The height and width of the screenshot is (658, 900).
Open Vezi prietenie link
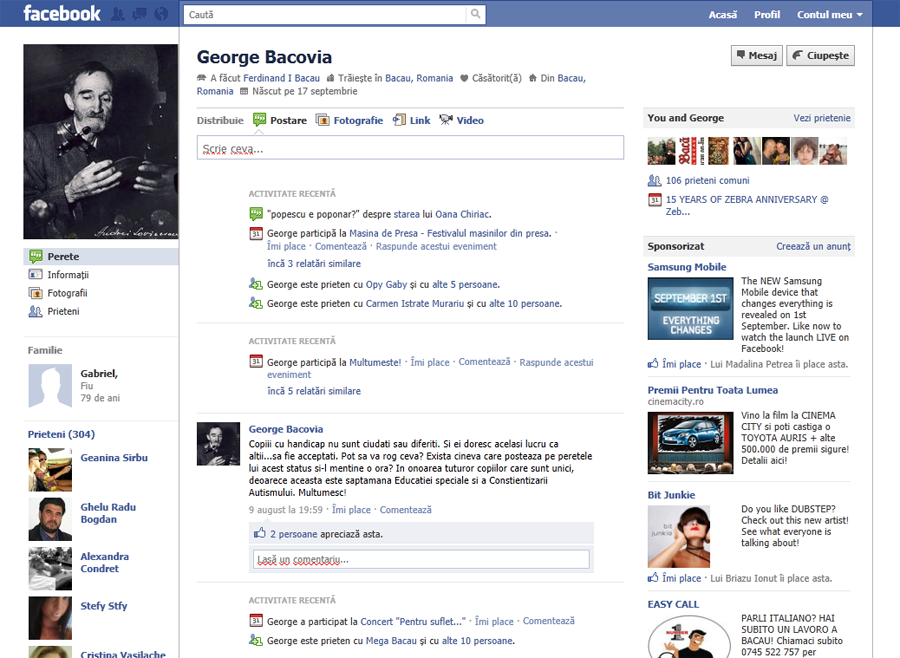coord(822,118)
